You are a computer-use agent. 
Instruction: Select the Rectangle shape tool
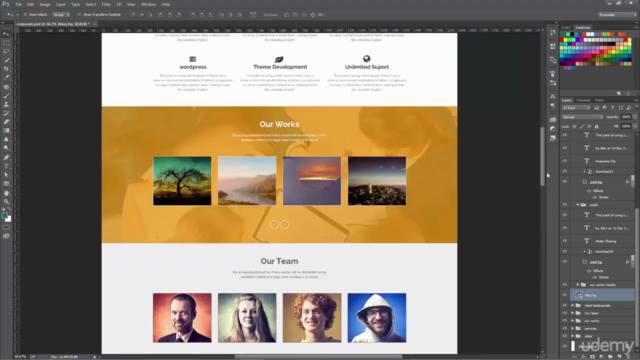click(6, 184)
